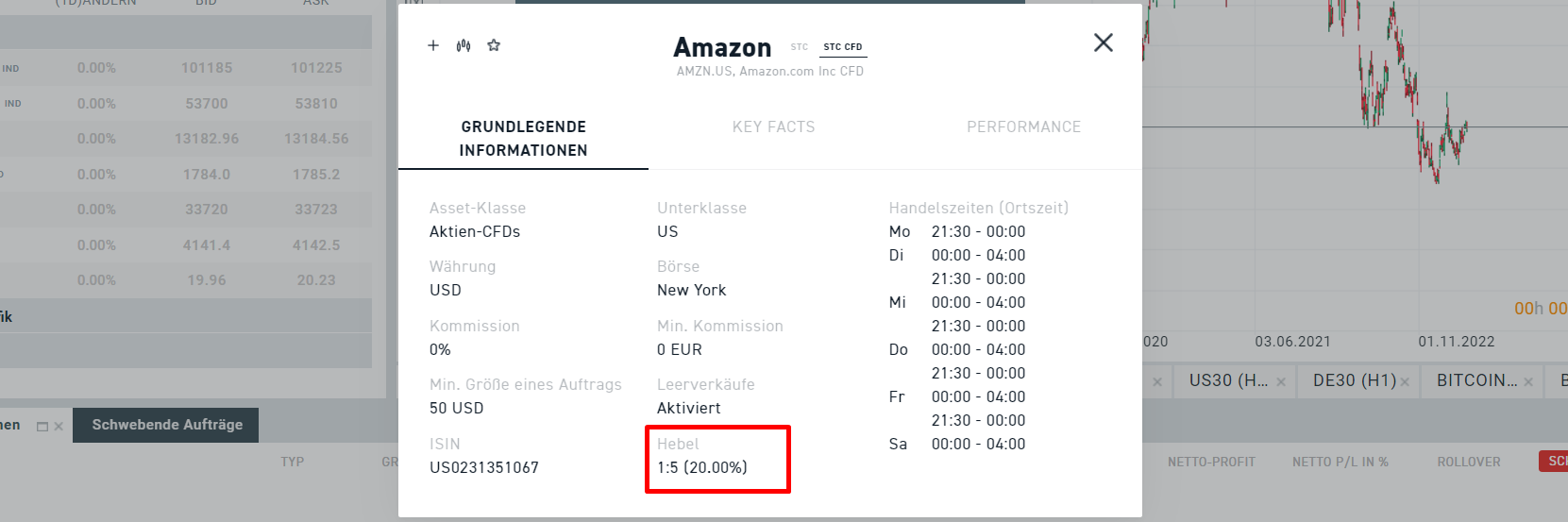
Task: Close the DE30 (H1) chart tab
Action: [1405, 381]
